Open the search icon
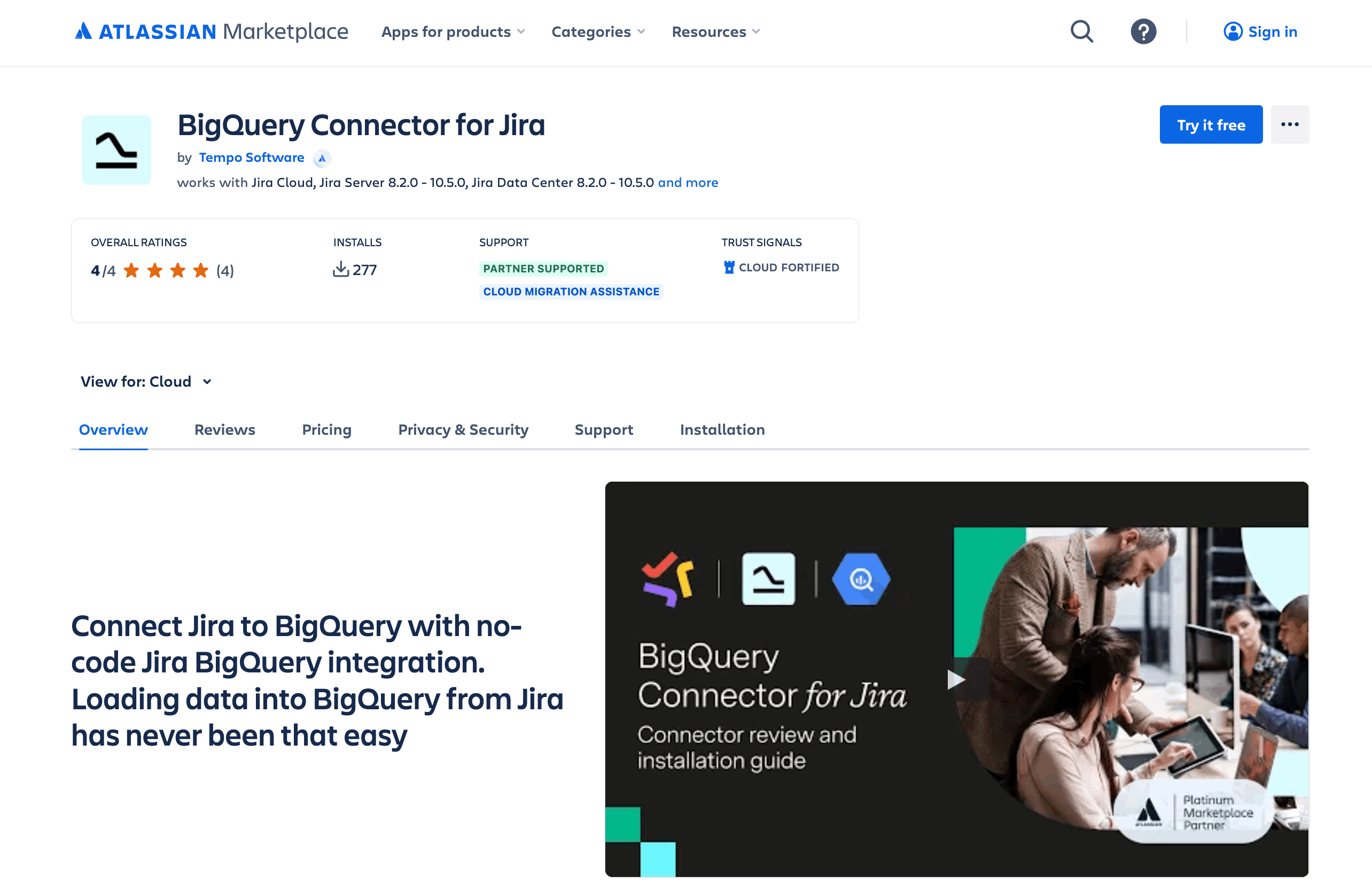 [x=1081, y=32]
